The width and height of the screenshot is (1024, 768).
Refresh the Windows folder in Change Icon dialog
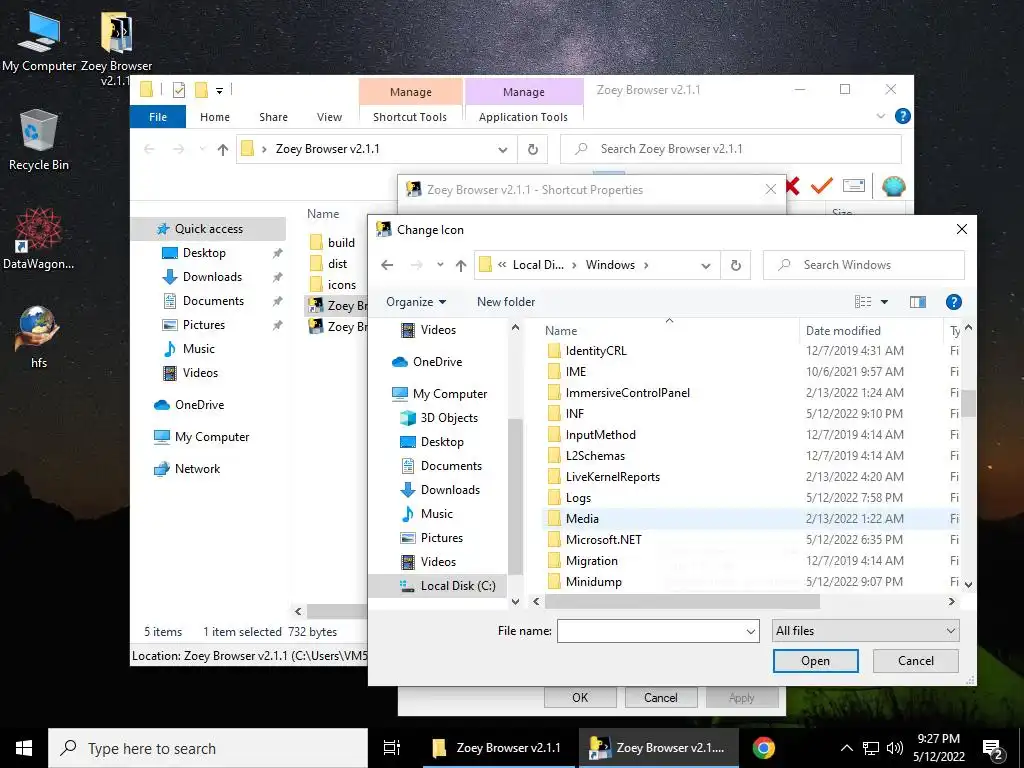(735, 265)
